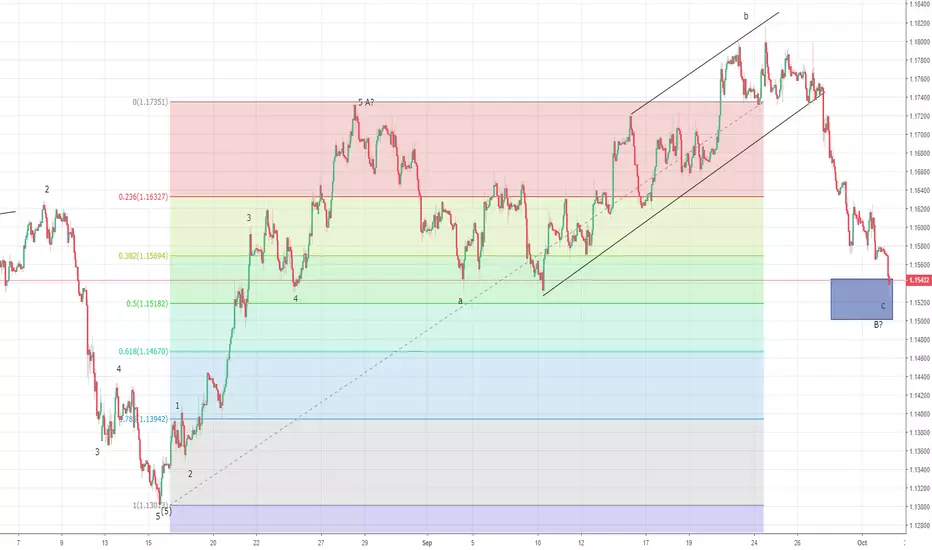Click the red current price tag 1.15432
Screen dimensions: 932x550
(918, 280)
